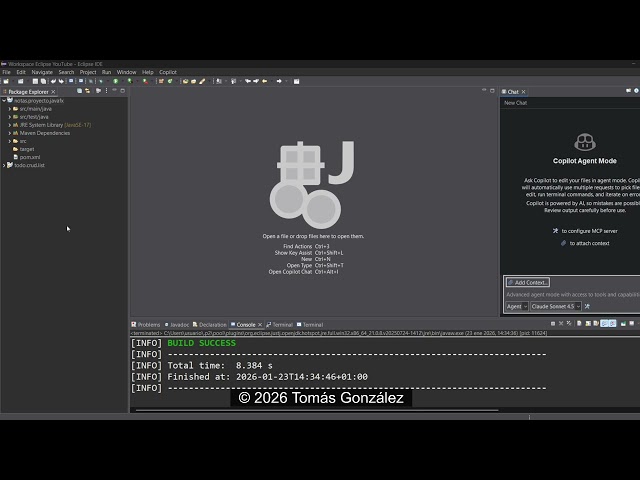640x480 pixels.
Task: Expand Maven Dependencies node
Action: 10,133
